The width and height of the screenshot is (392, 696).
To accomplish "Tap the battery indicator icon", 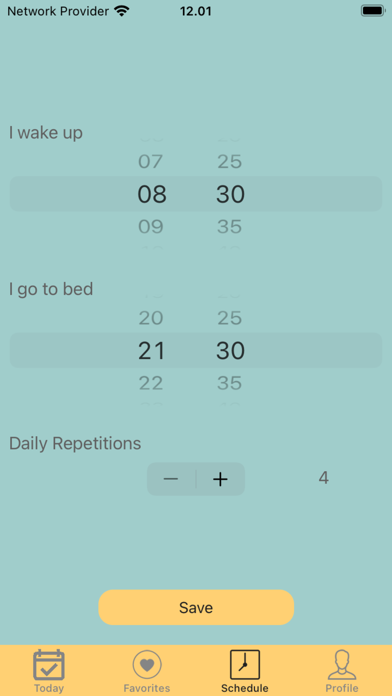I will tap(373, 11).
